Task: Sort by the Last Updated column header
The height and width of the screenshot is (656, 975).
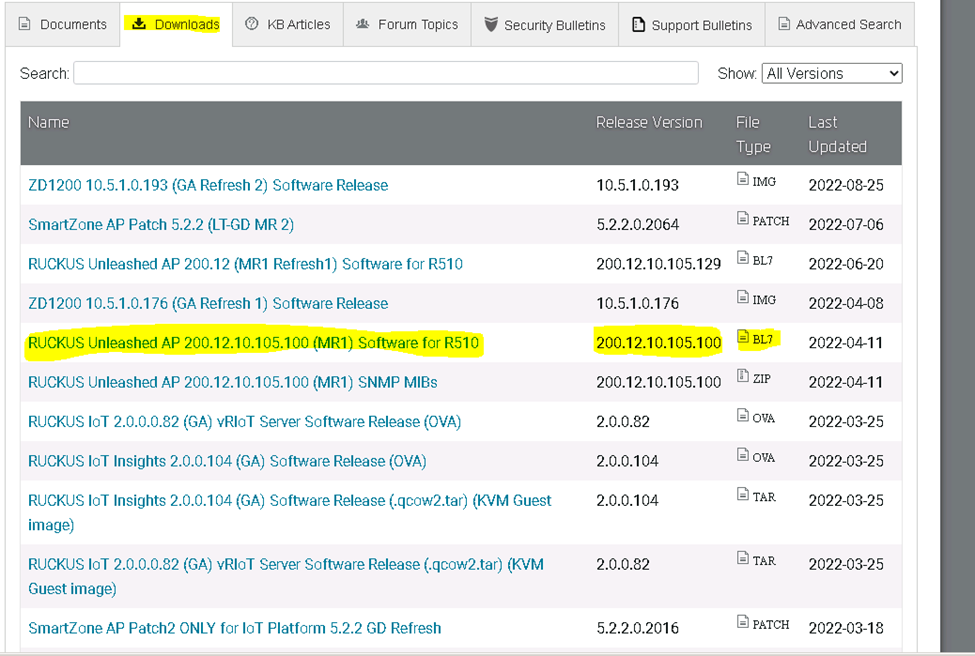Action: (x=837, y=134)
